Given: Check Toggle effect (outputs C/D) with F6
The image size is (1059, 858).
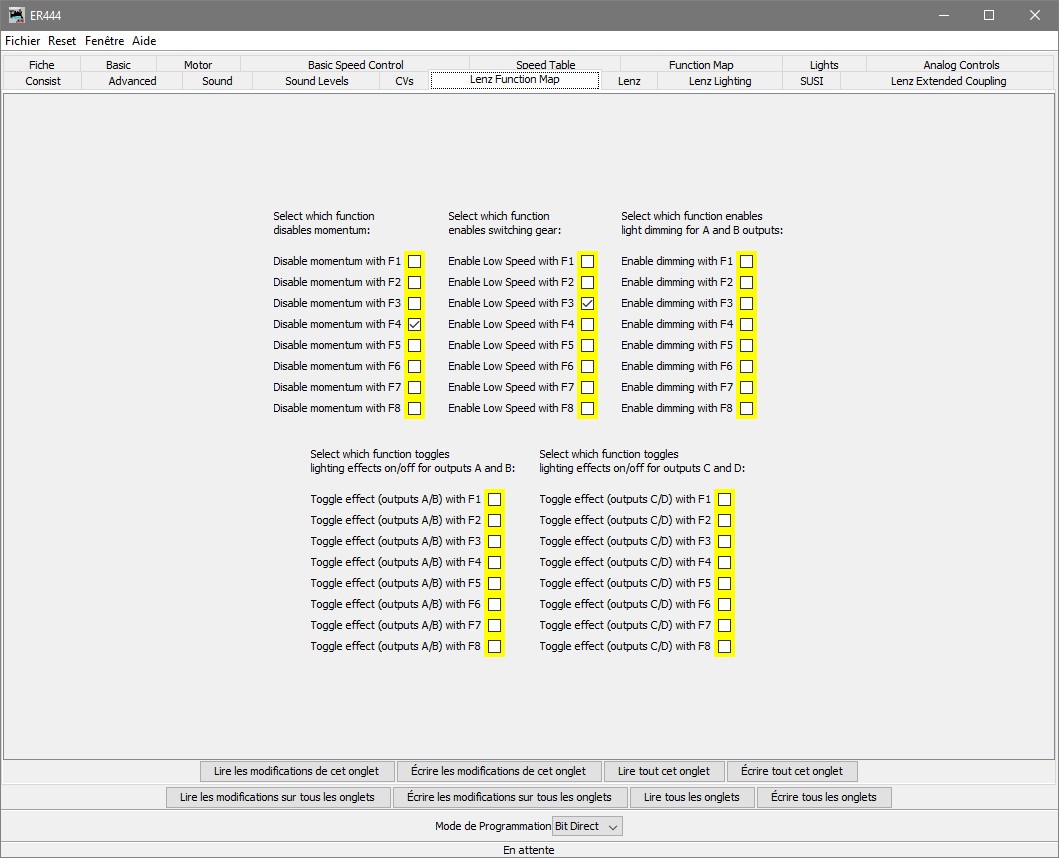Looking at the screenshot, I should click(724, 604).
